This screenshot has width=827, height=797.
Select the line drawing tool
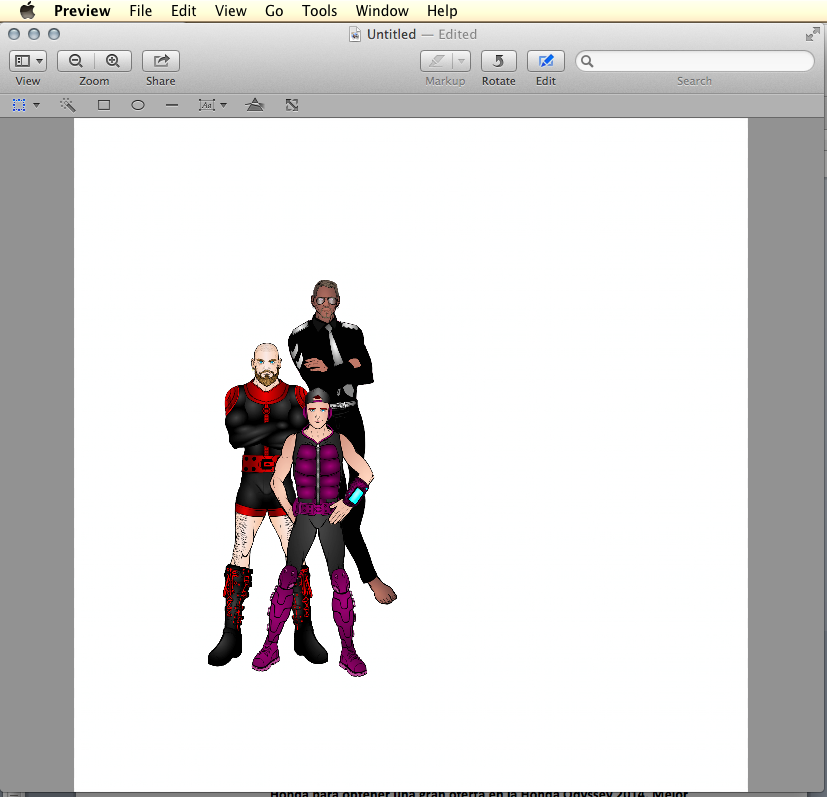click(172, 104)
